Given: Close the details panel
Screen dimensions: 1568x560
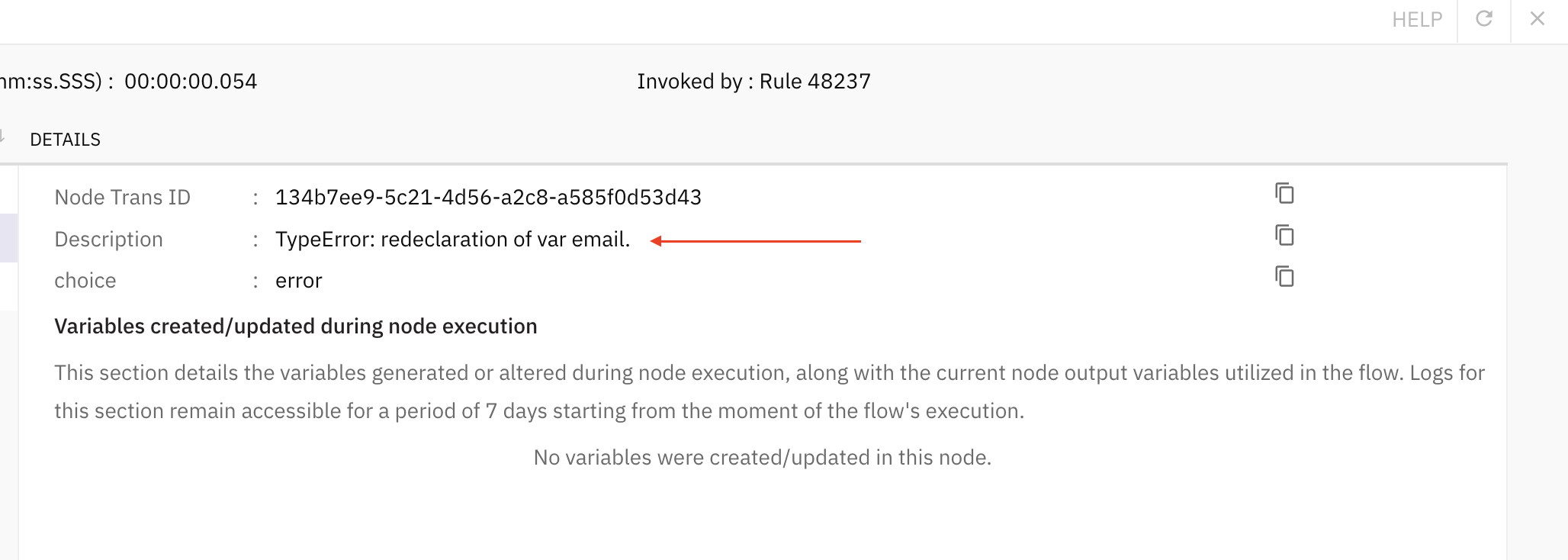Looking at the screenshot, I should click(x=1537, y=19).
